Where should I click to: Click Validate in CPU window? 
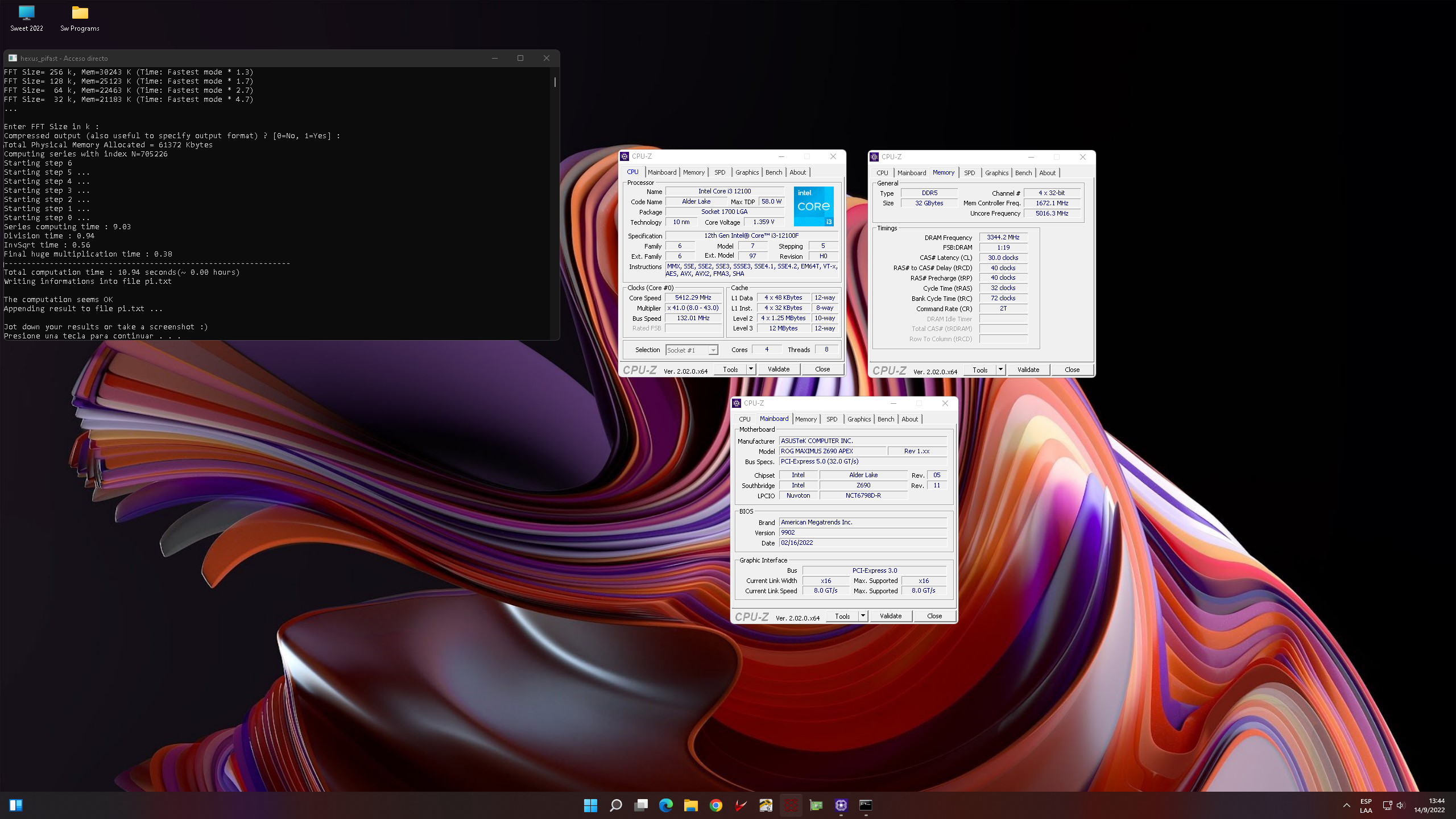coord(779,369)
